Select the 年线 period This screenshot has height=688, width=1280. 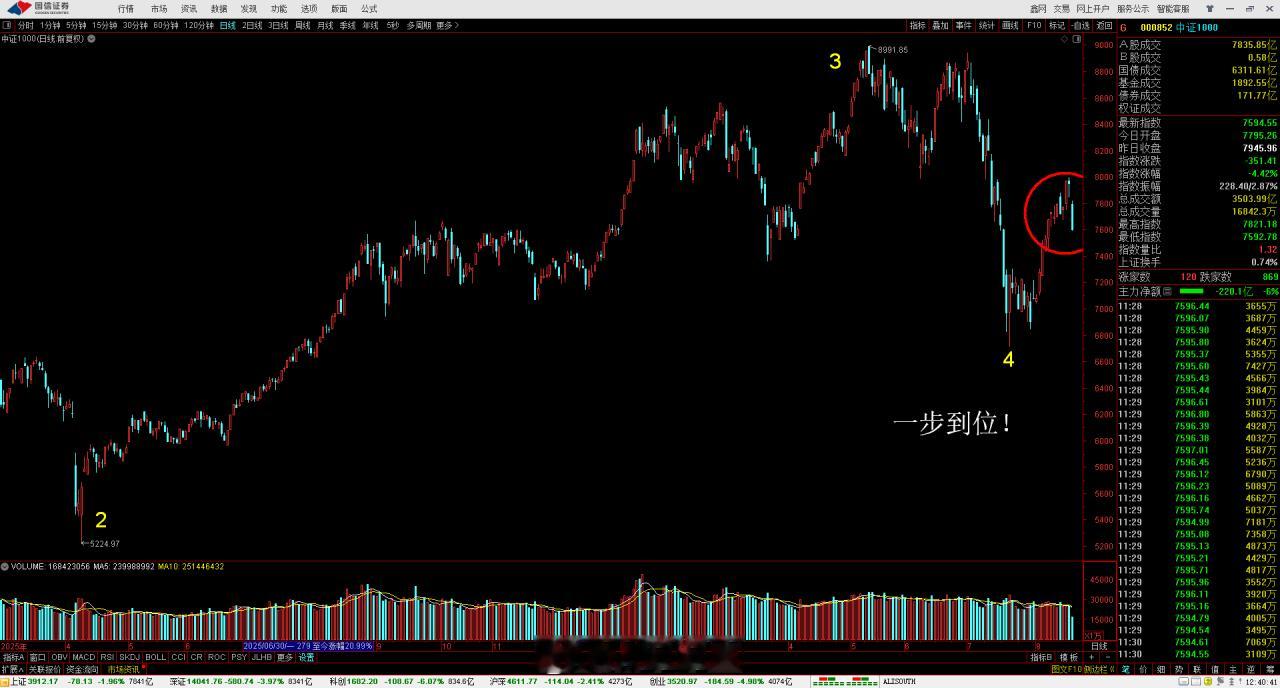[x=370, y=25]
